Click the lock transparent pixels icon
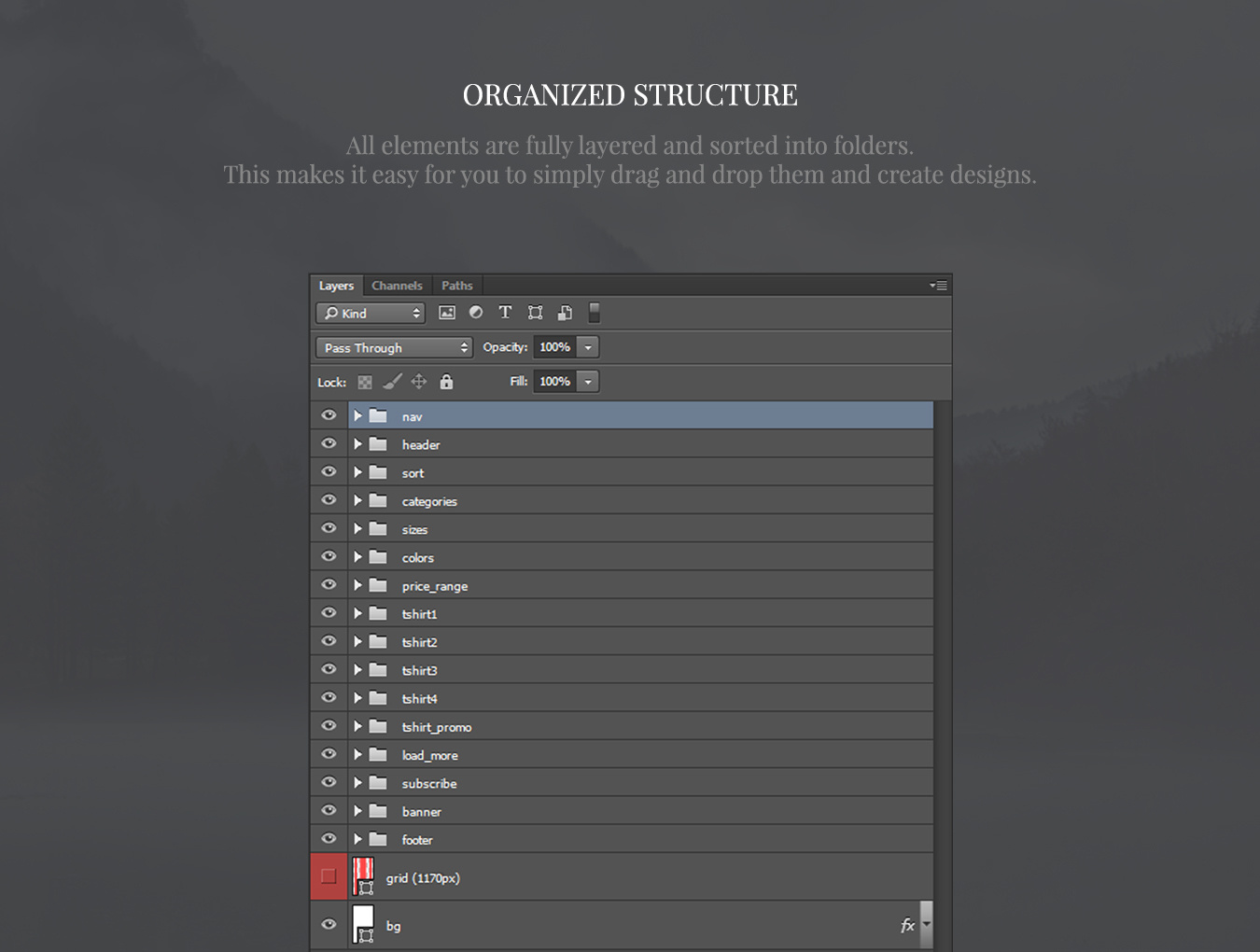 365,382
